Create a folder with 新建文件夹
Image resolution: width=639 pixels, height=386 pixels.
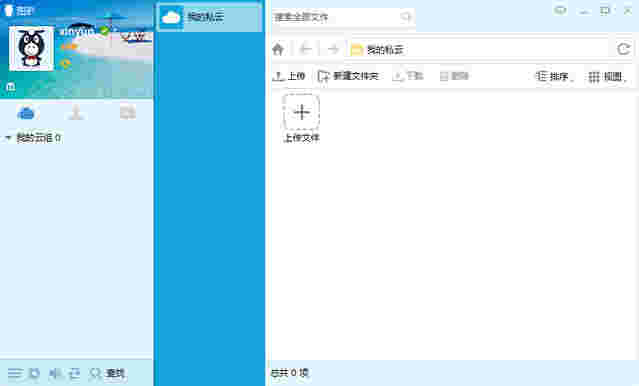click(x=348, y=76)
